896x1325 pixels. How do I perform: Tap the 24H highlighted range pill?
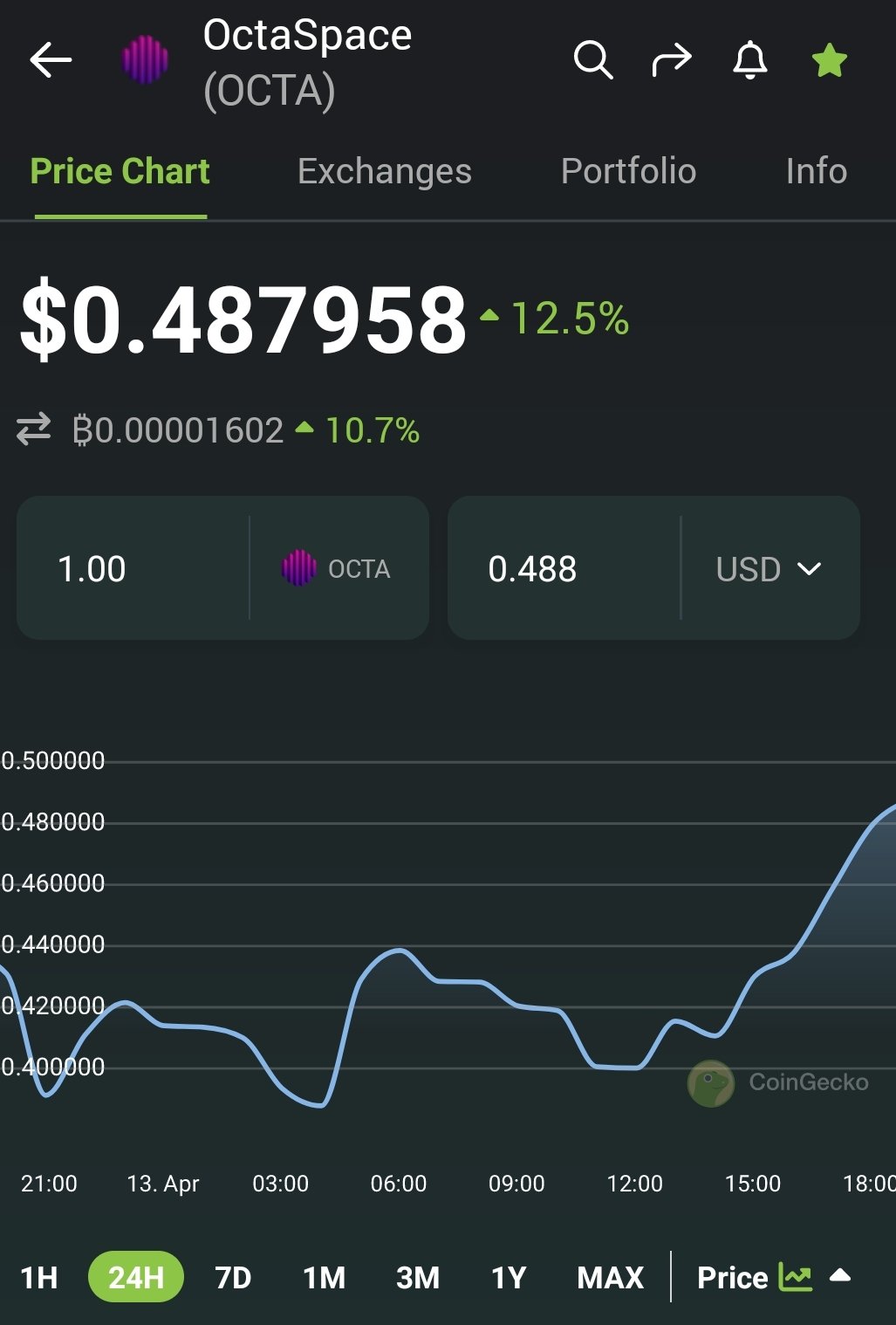(136, 1277)
